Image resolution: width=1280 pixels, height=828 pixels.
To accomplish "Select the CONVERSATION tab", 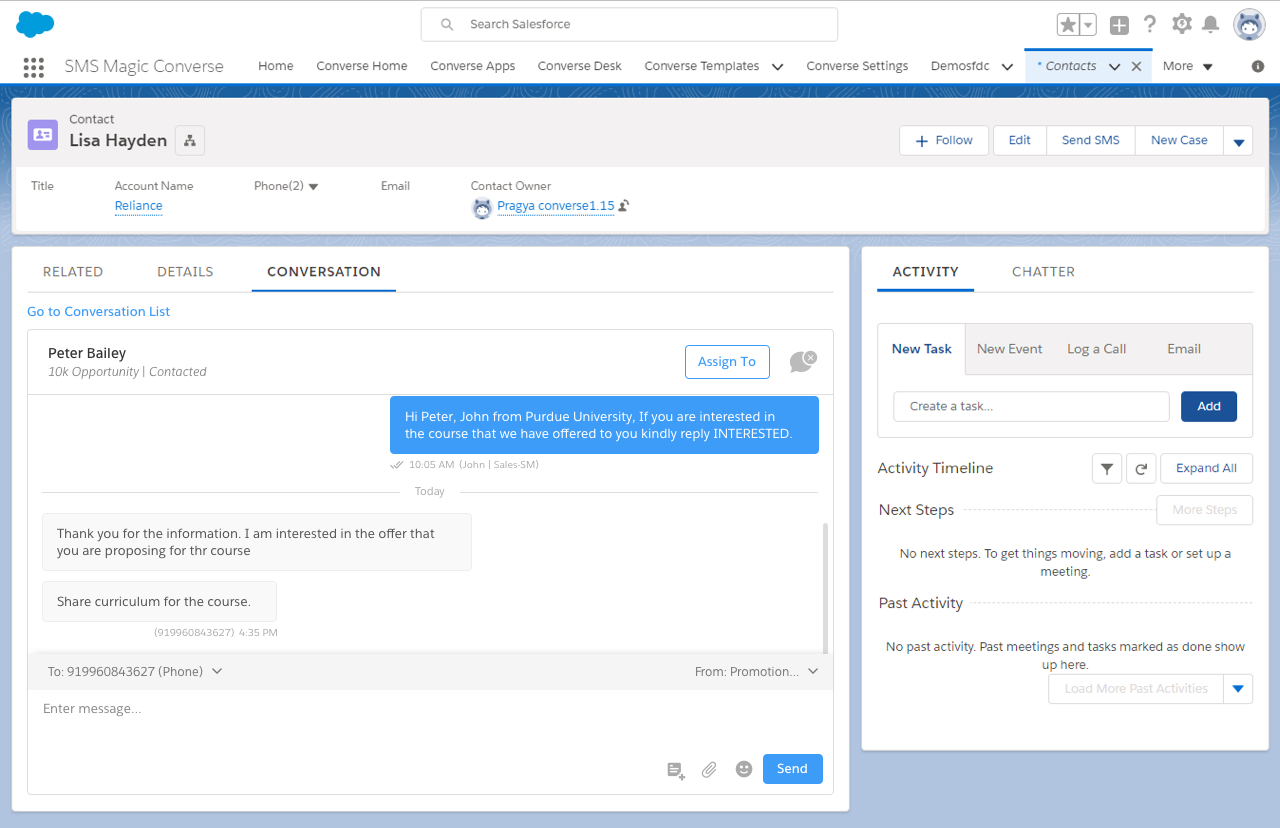I will pos(324,272).
